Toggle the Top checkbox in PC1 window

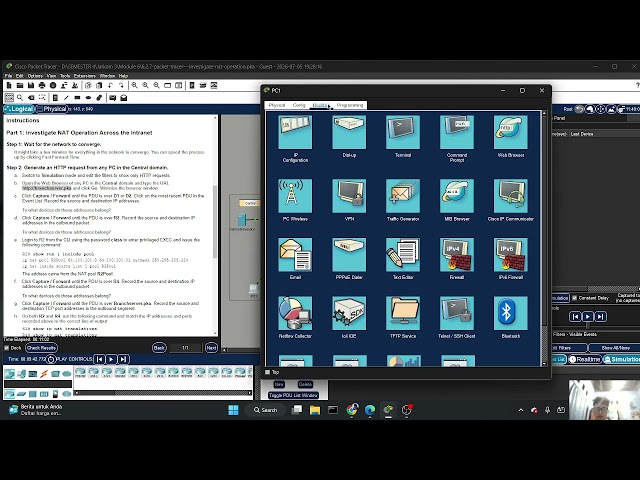click(268, 372)
